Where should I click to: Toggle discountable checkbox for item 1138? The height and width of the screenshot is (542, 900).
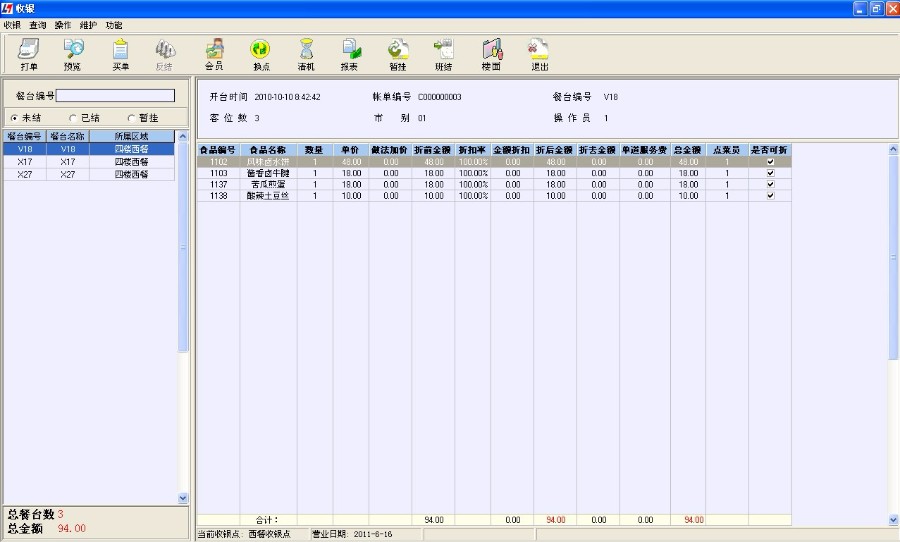(770, 196)
